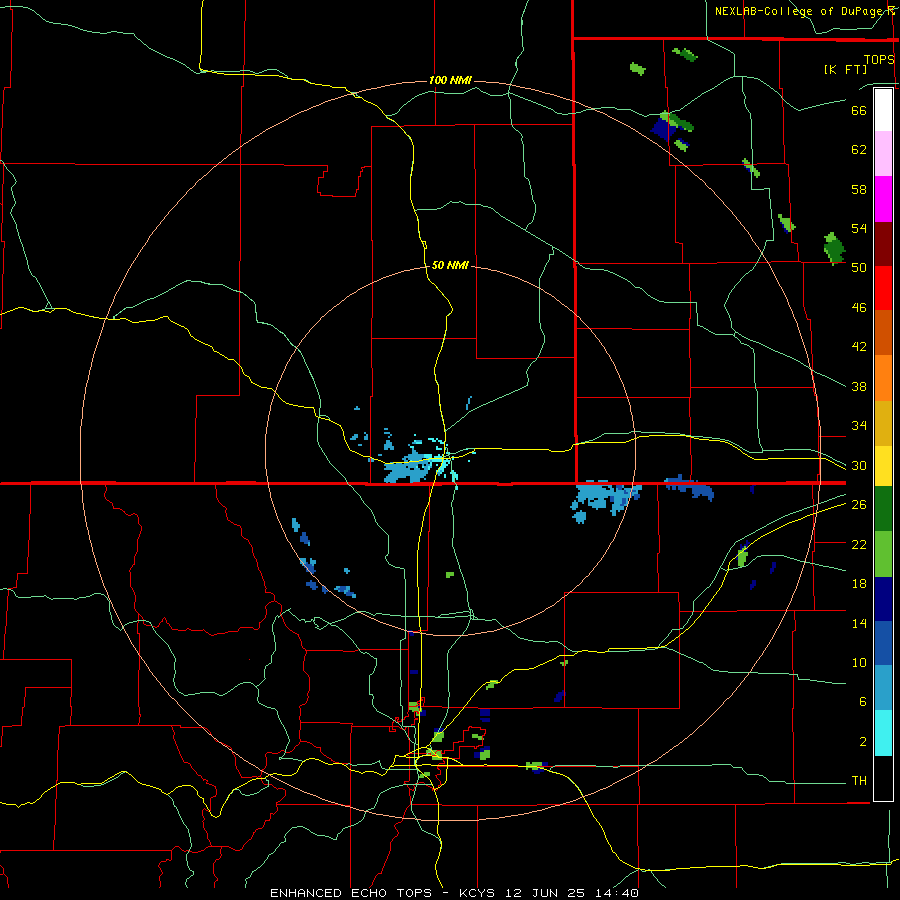Click the 46 legend value
The height and width of the screenshot is (900, 900).
pyautogui.click(x=859, y=308)
